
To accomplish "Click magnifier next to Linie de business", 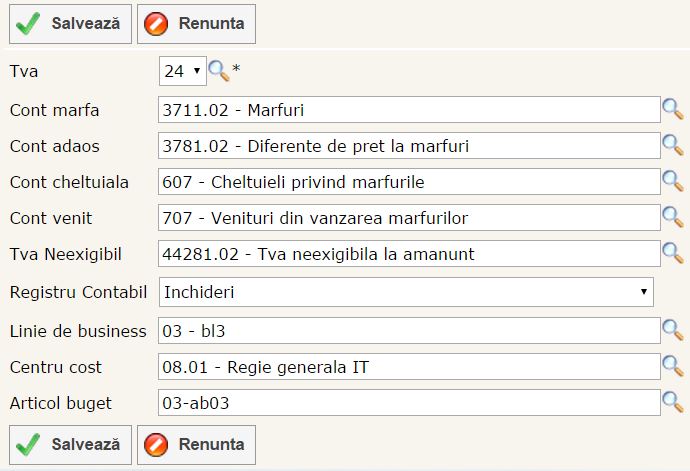I will pos(673,329).
